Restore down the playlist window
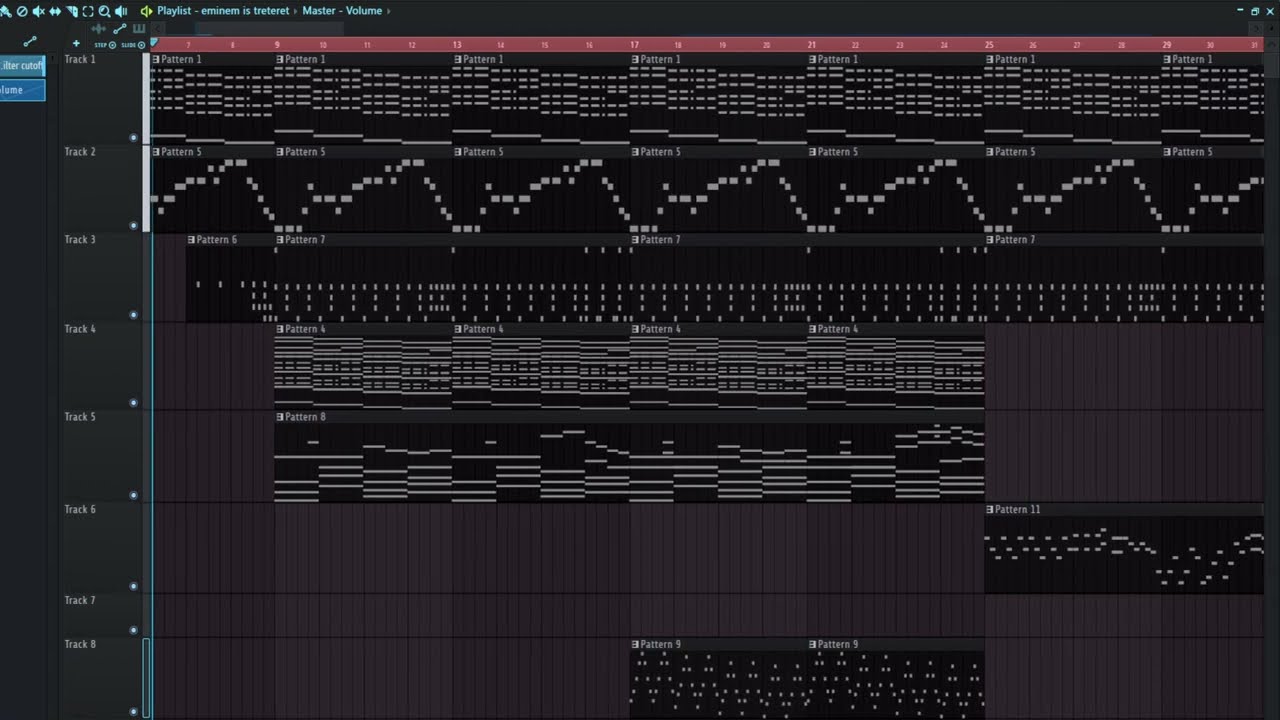This screenshot has width=1280, height=720. [1255, 11]
